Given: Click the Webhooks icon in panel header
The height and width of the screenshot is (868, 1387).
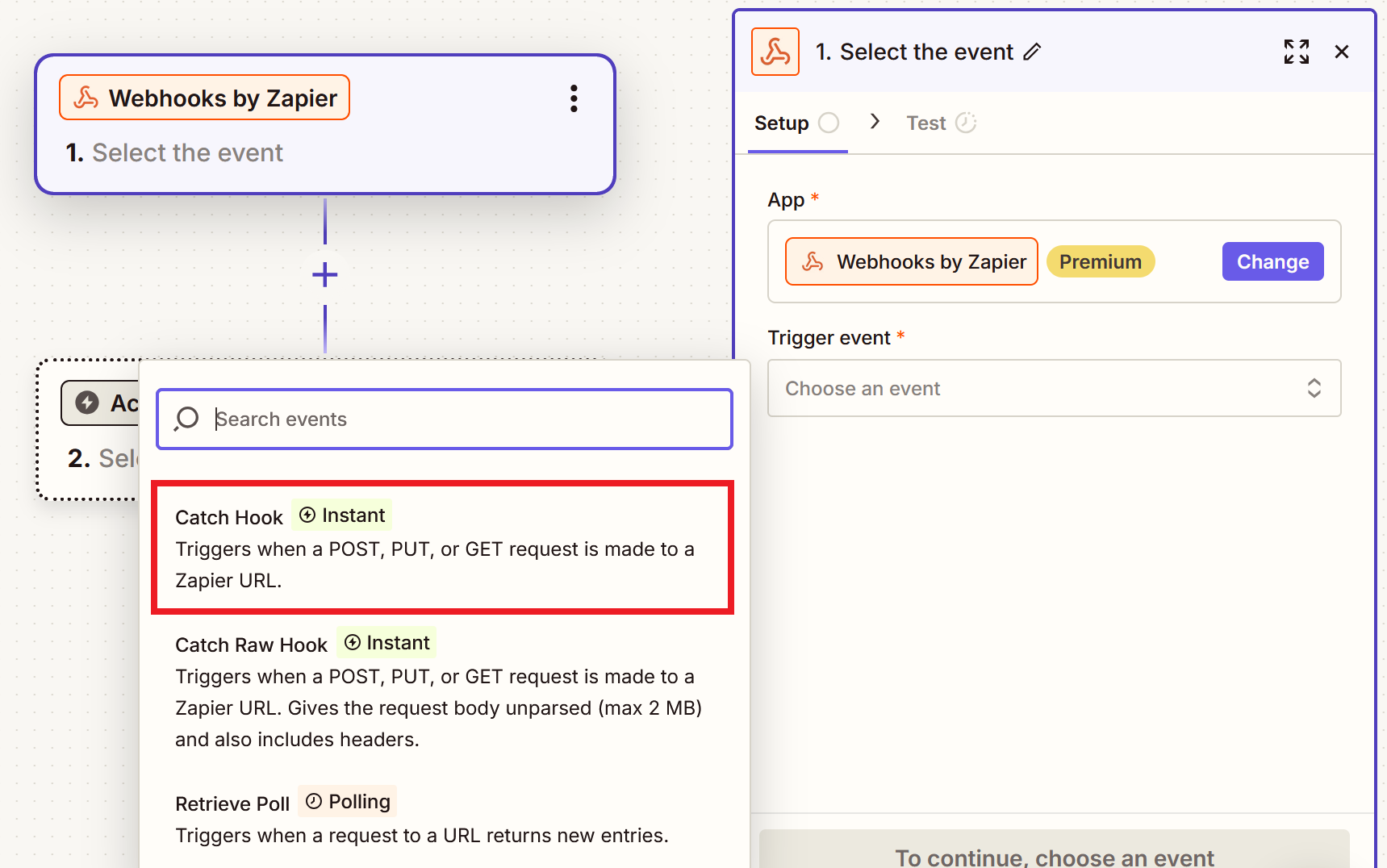Looking at the screenshot, I should click(x=775, y=52).
